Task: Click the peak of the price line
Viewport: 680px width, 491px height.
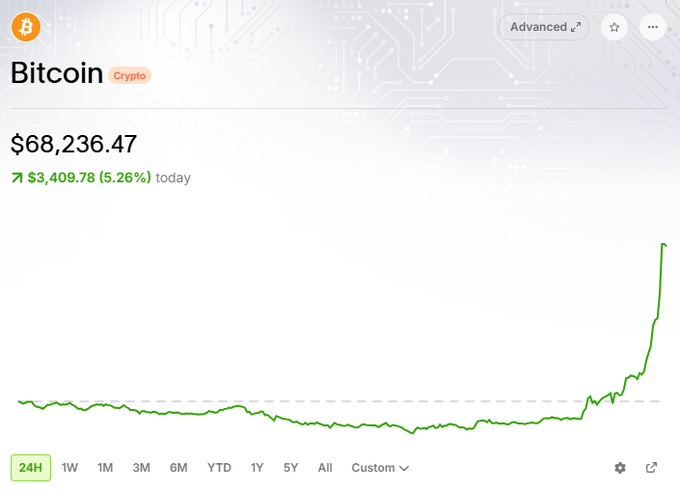Action: 664,244
